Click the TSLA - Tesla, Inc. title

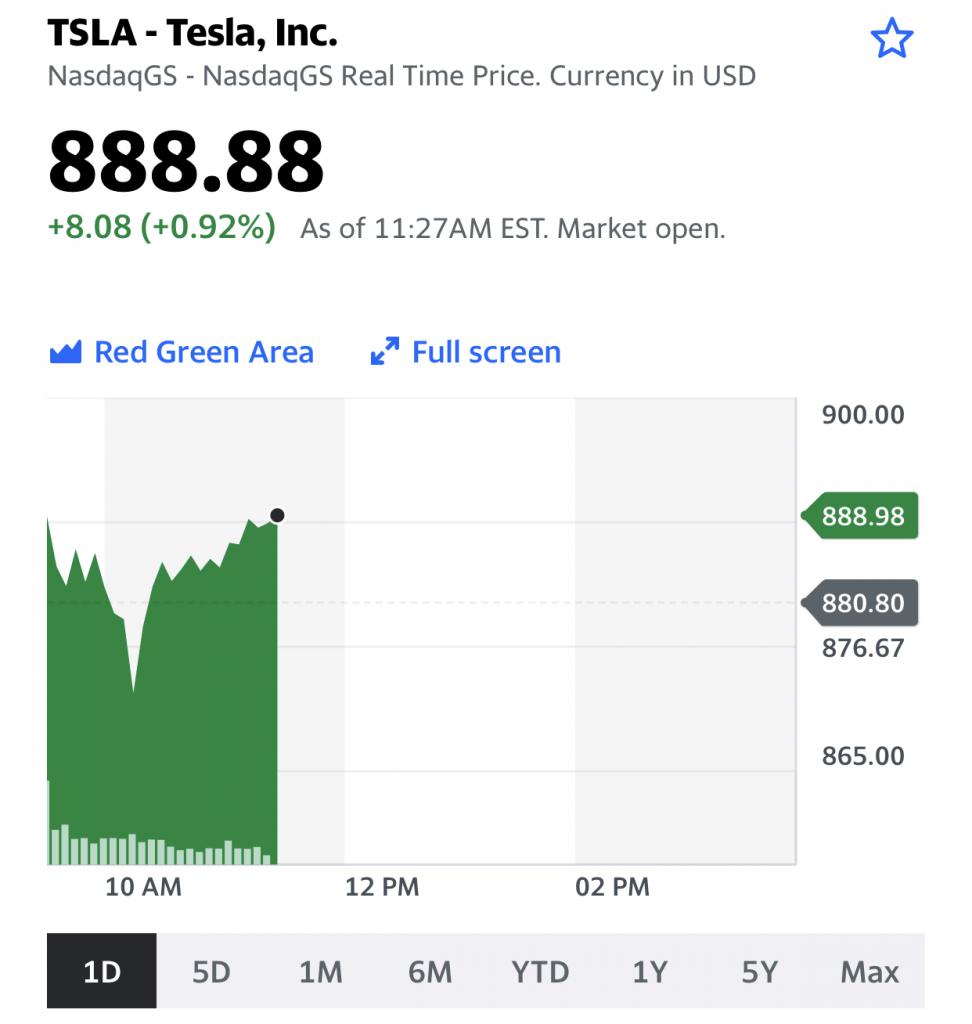(193, 33)
